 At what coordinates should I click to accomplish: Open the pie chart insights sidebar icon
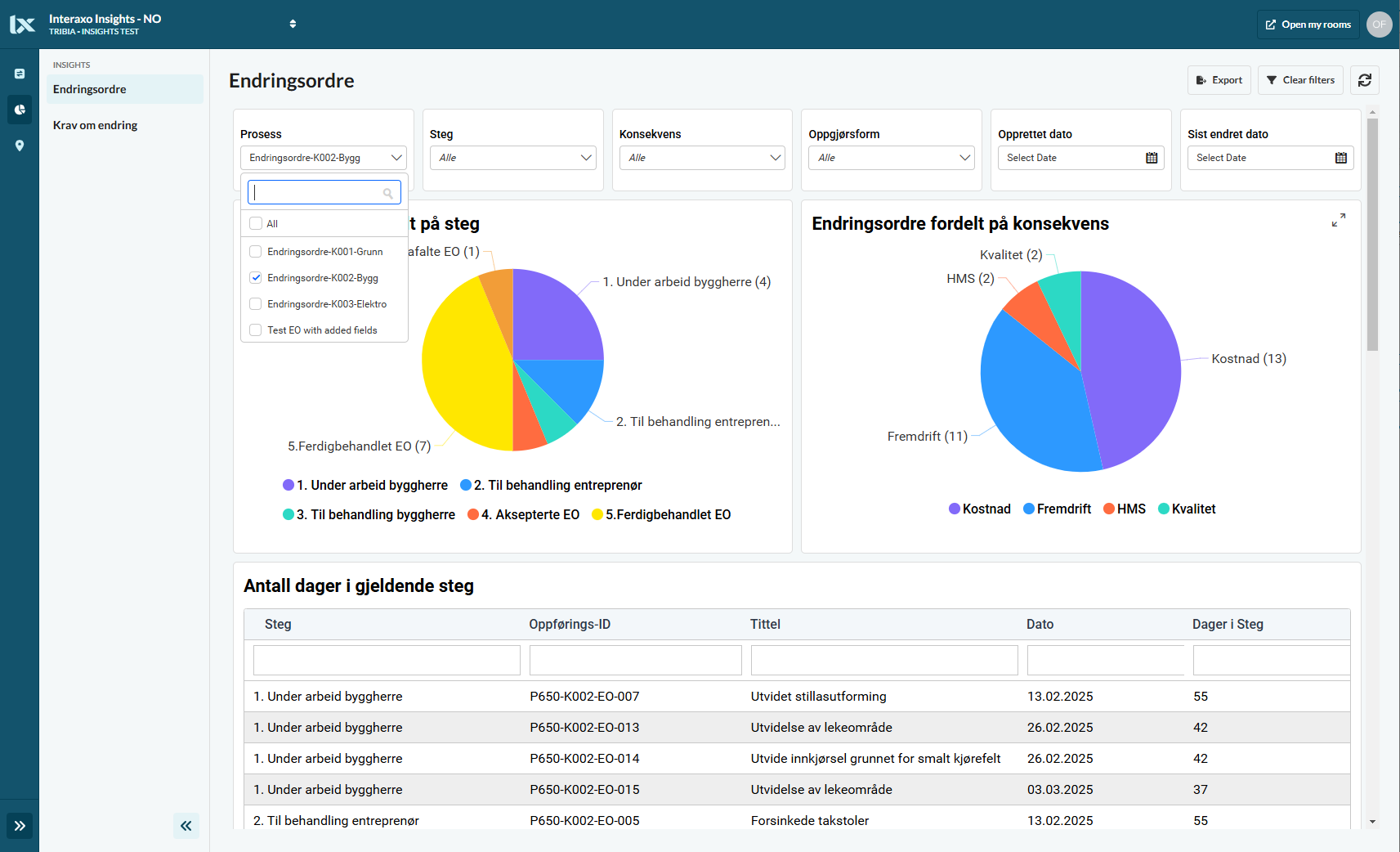[20, 110]
